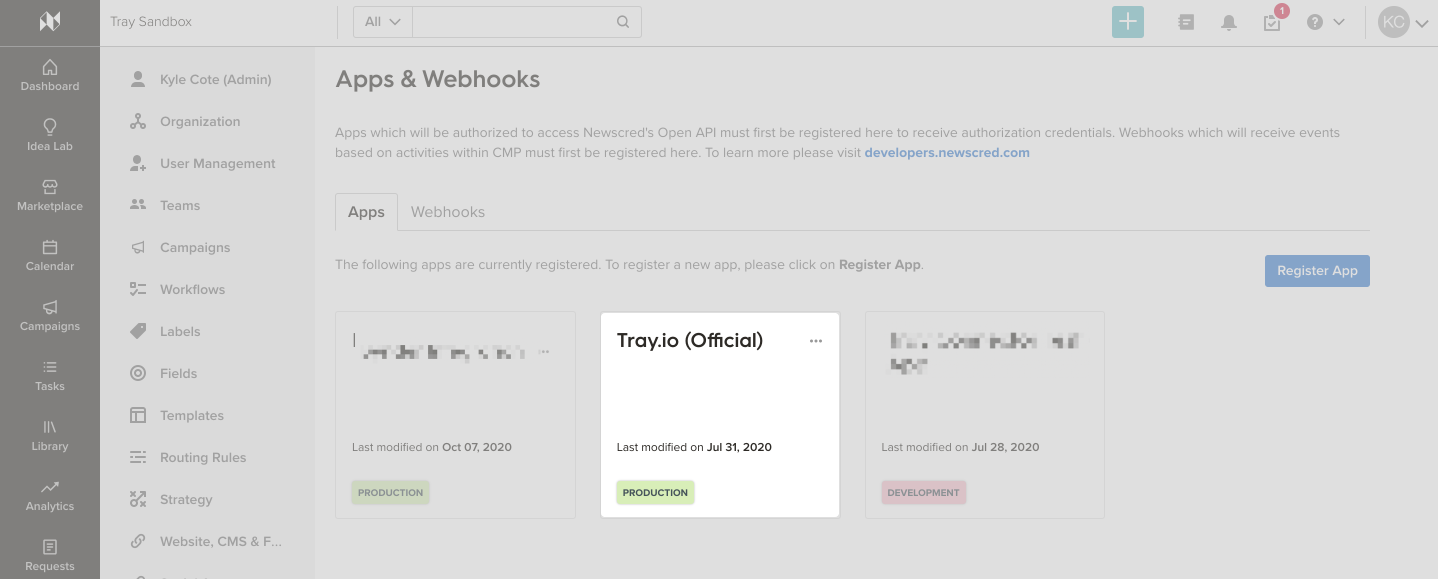Switch to the Webhooks tab
This screenshot has height=579, width=1438.
447,211
